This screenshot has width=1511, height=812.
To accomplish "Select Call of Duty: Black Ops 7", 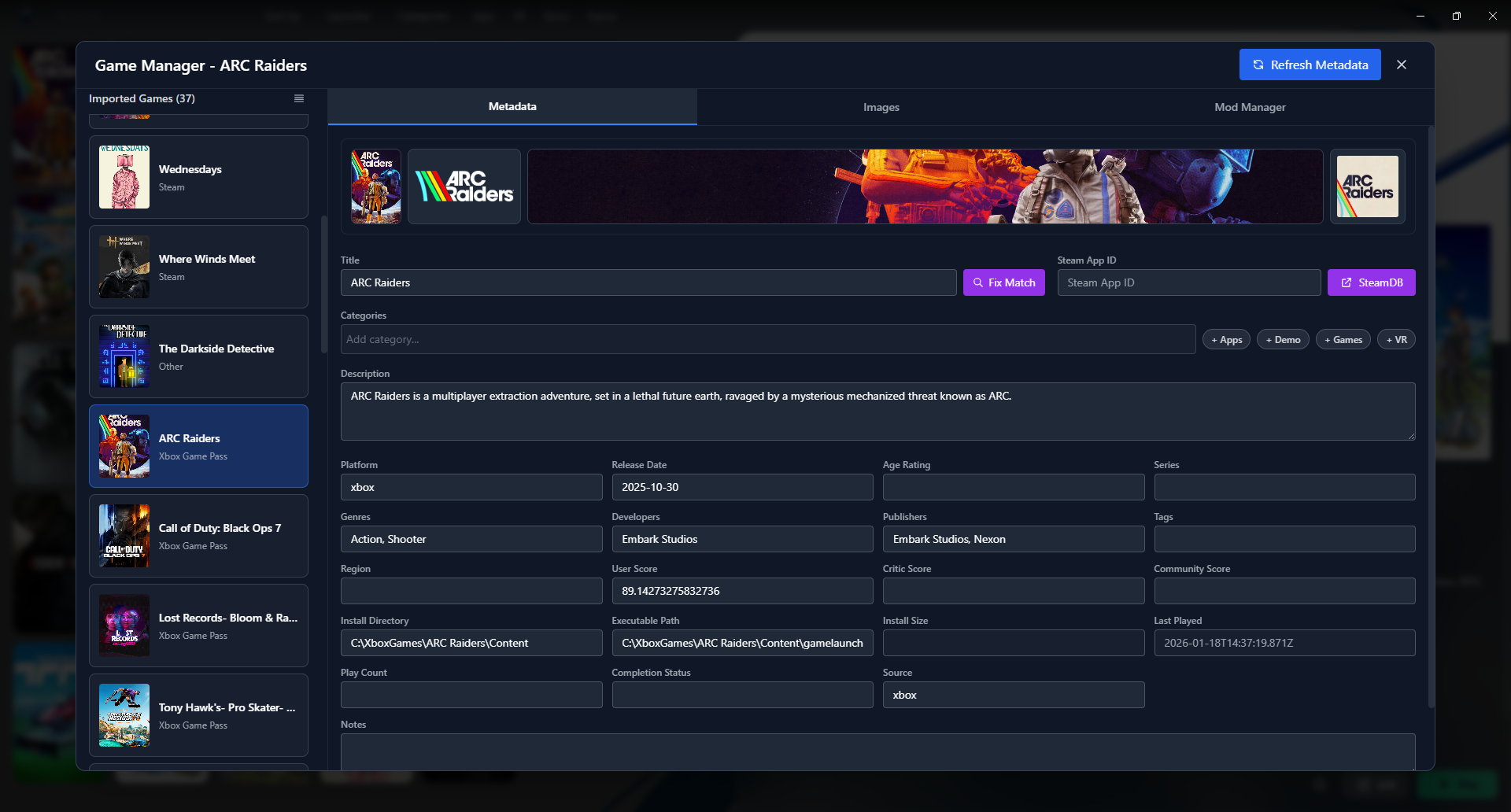I will point(198,536).
